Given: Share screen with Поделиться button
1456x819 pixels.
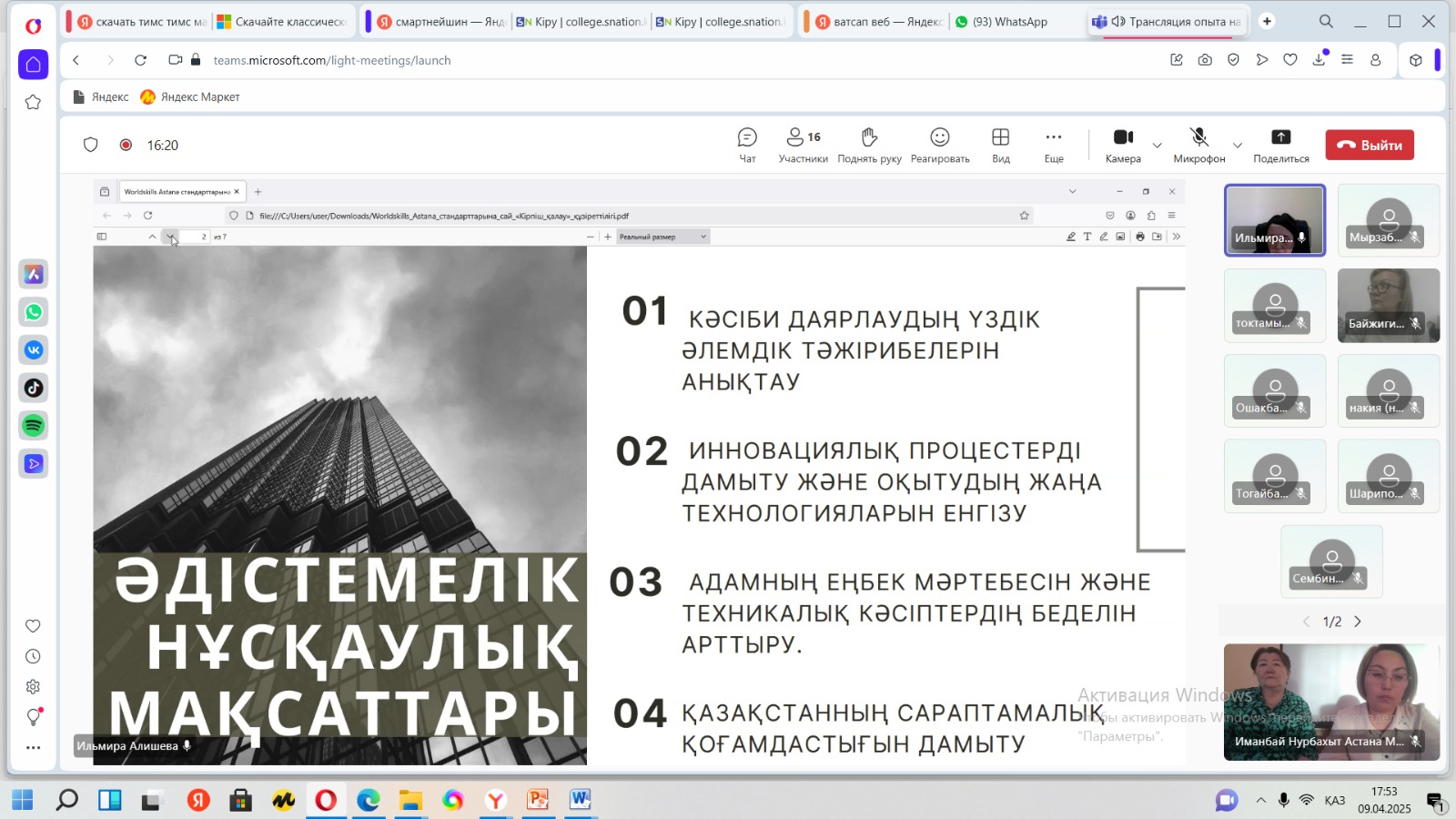Looking at the screenshot, I should point(1280,145).
